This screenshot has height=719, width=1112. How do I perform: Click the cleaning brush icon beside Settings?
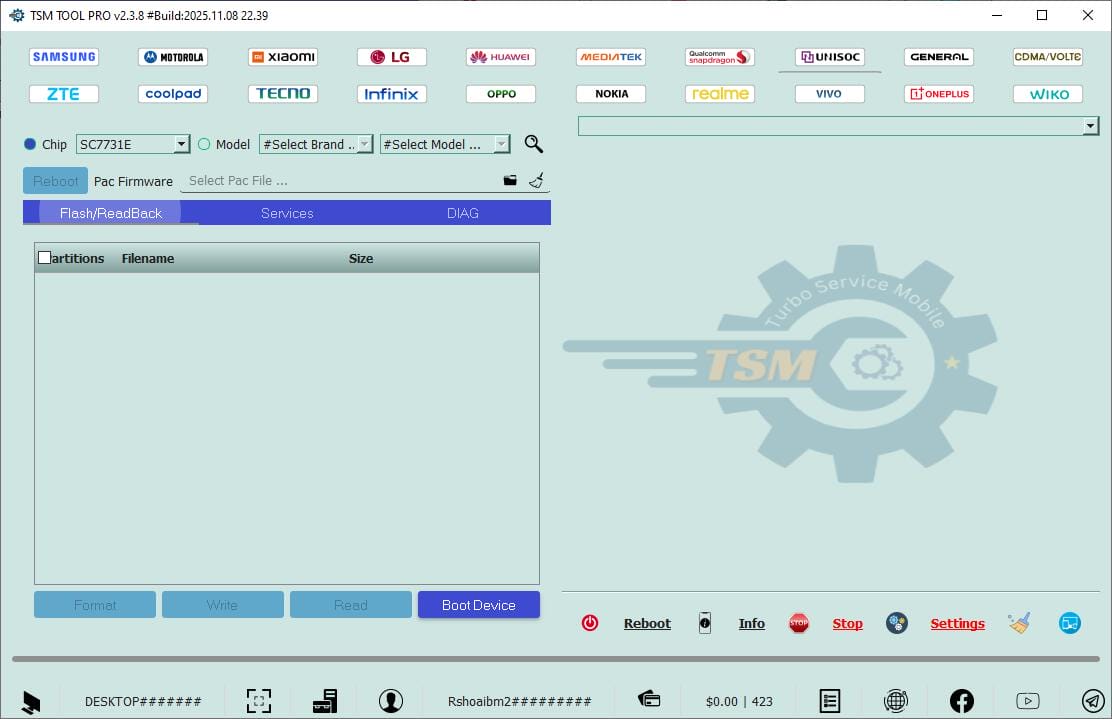1019,622
